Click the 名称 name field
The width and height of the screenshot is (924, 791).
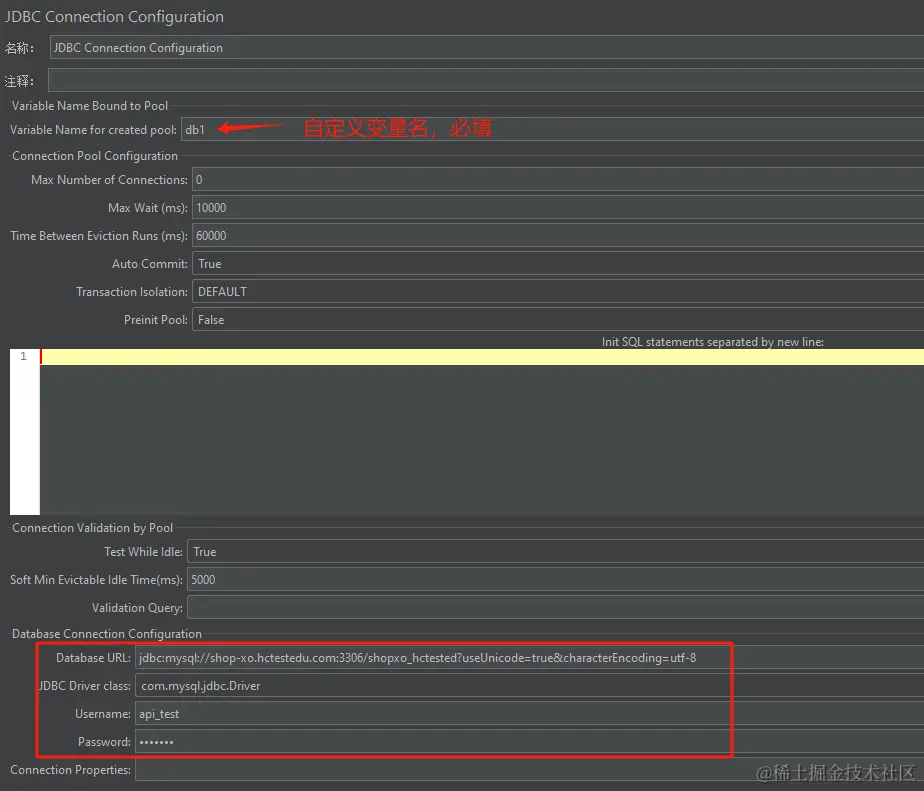click(487, 48)
